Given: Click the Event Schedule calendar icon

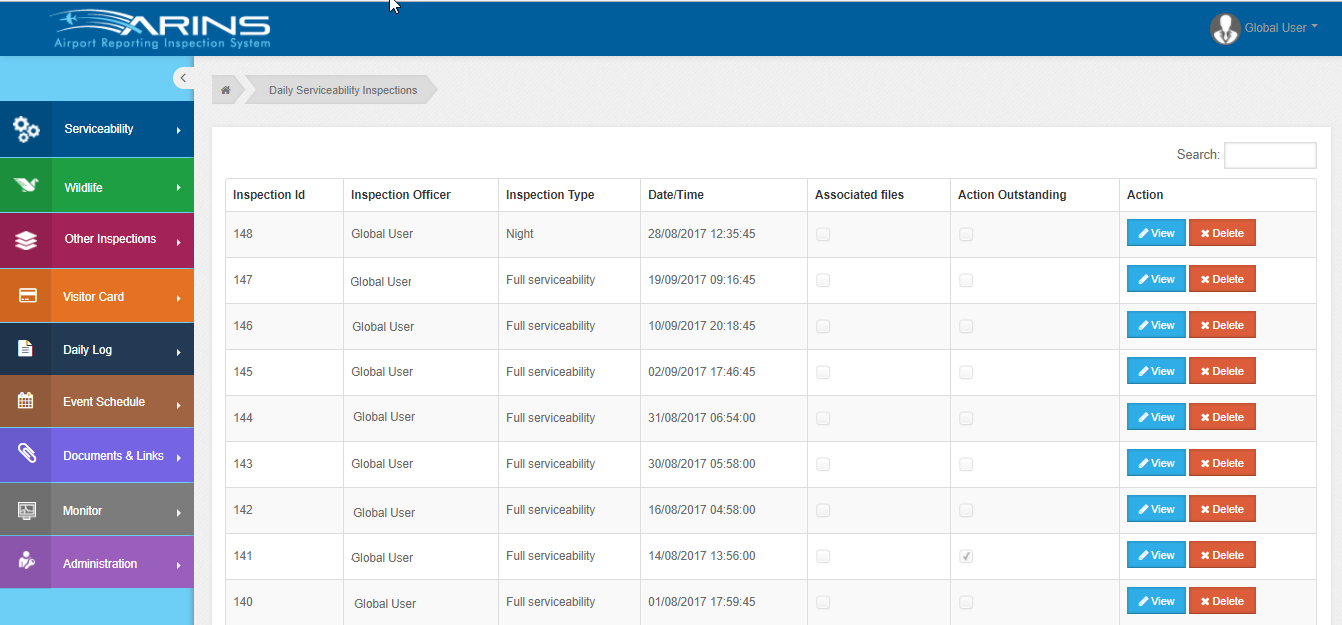Looking at the screenshot, I should [x=26, y=401].
